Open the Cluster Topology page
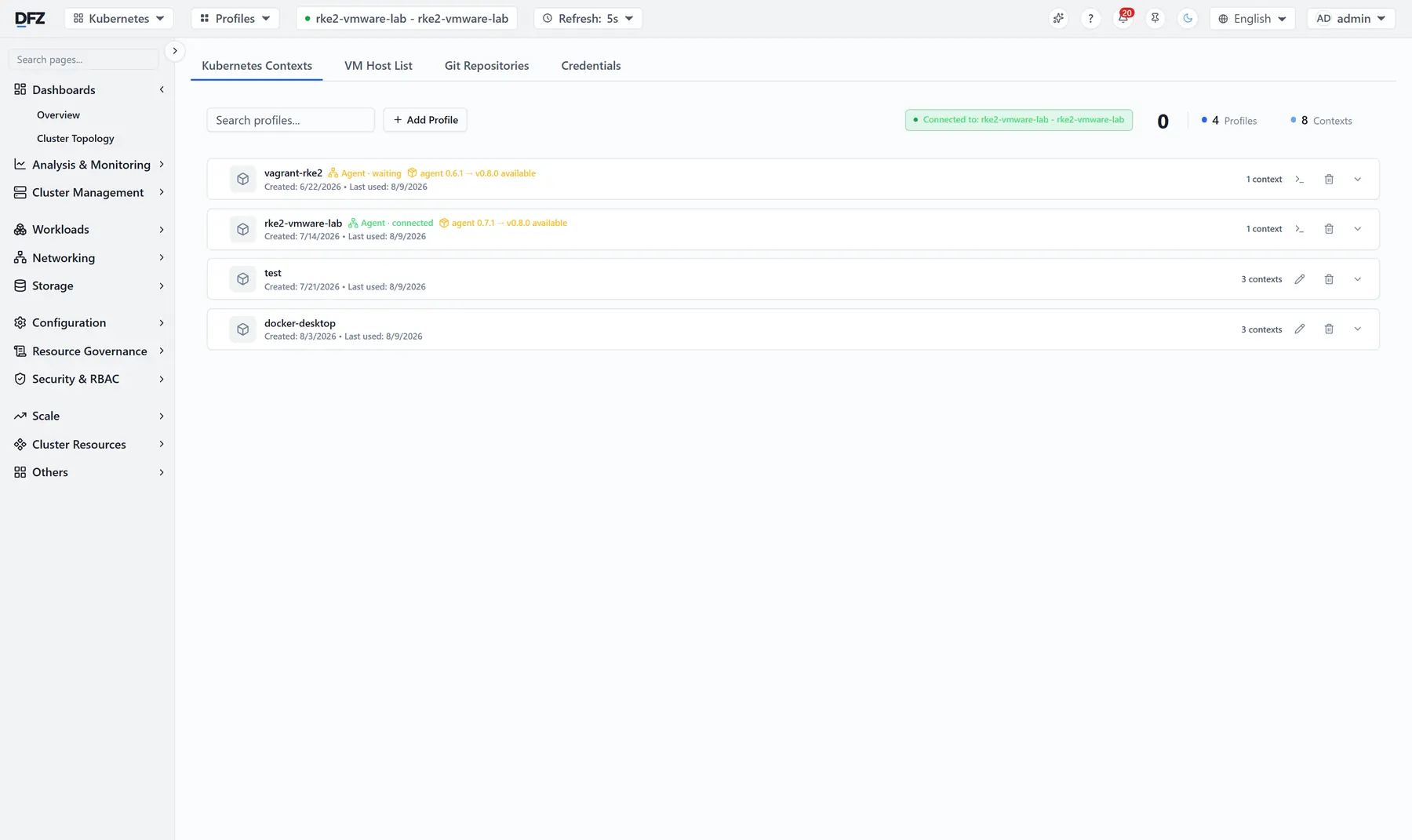 pyautogui.click(x=75, y=139)
